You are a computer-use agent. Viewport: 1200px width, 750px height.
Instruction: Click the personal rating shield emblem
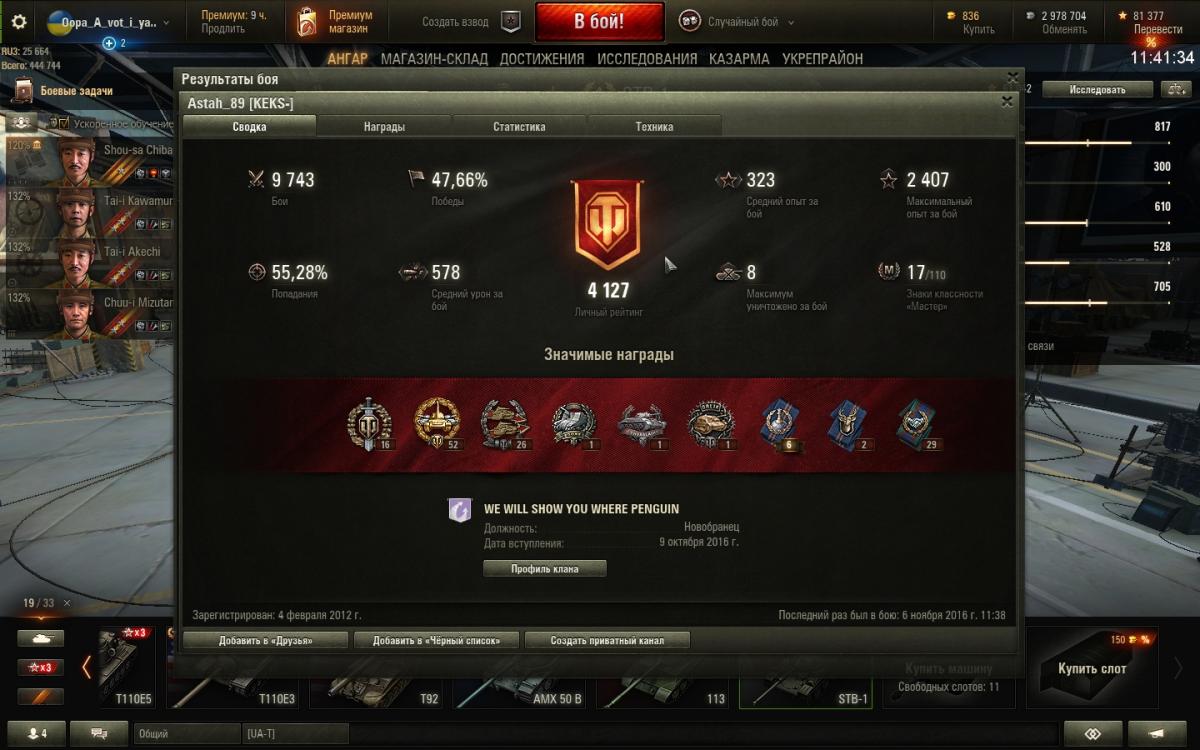coord(607,226)
